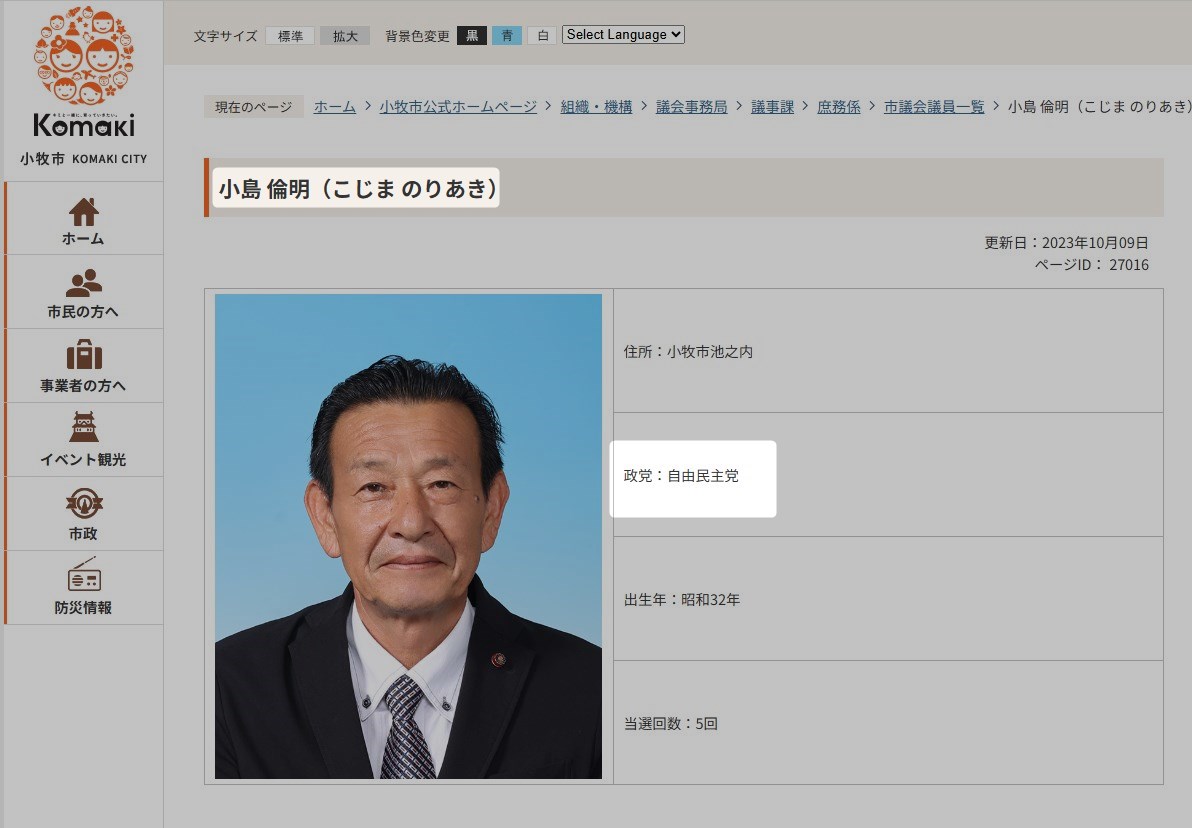The image size is (1192, 828).
Task: Select the text 政党:自由民主党
Action: tap(681, 475)
